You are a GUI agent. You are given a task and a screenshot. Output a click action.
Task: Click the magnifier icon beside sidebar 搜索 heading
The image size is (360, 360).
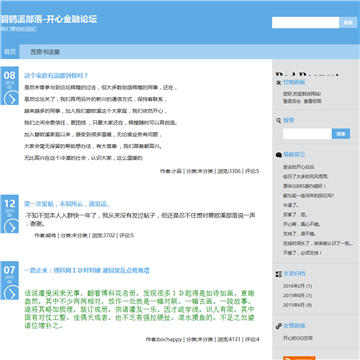[279, 121]
